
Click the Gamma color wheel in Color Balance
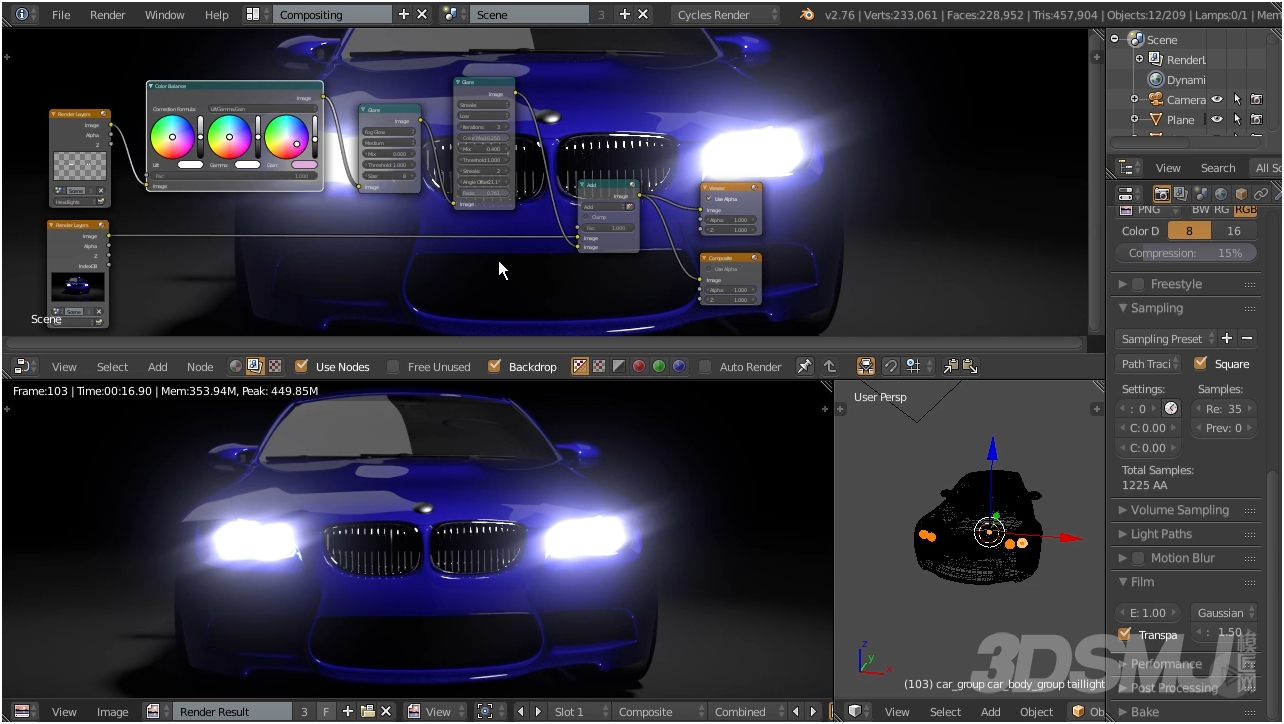(x=229, y=137)
